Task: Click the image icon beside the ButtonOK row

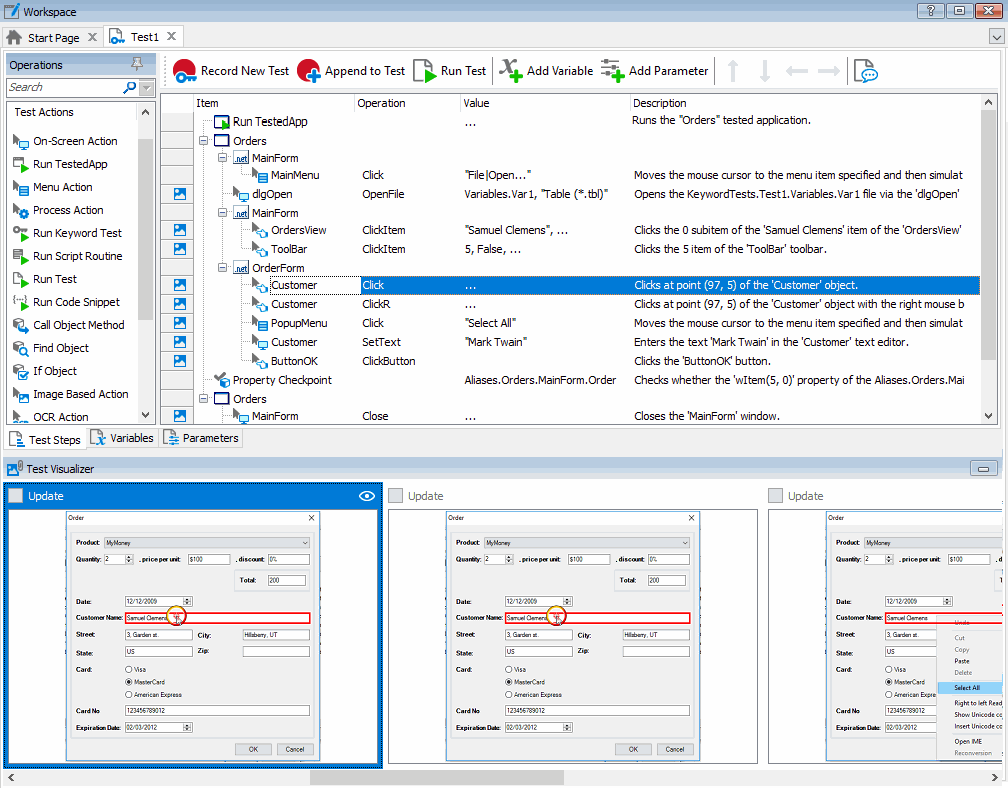Action: click(180, 361)
